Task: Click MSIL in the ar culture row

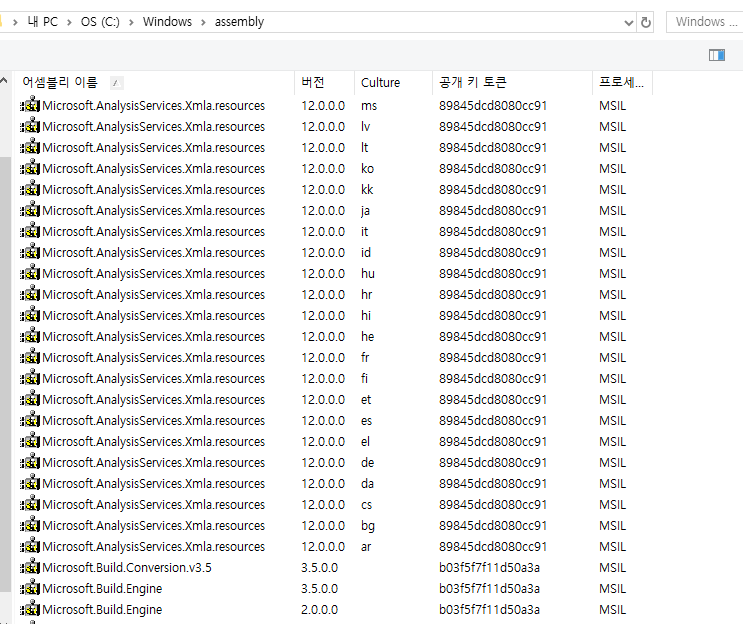Action: (612, 547)
